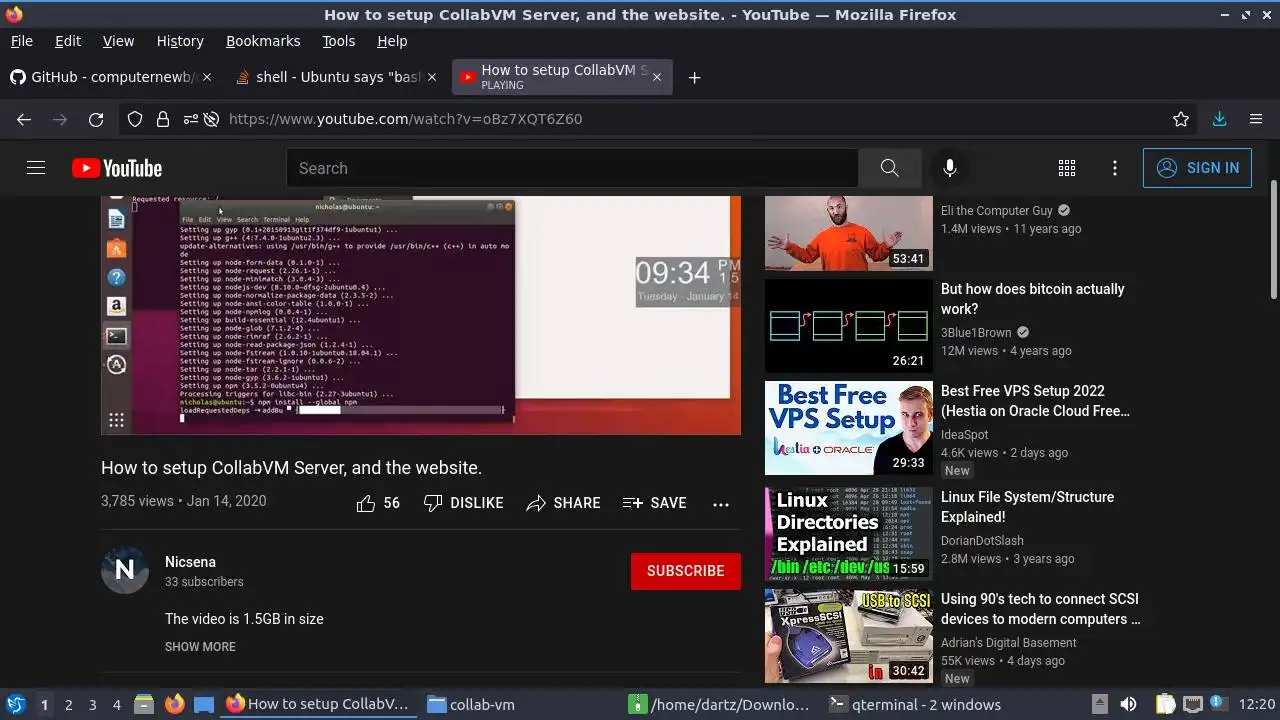Open volume control in system tray

1128,704
